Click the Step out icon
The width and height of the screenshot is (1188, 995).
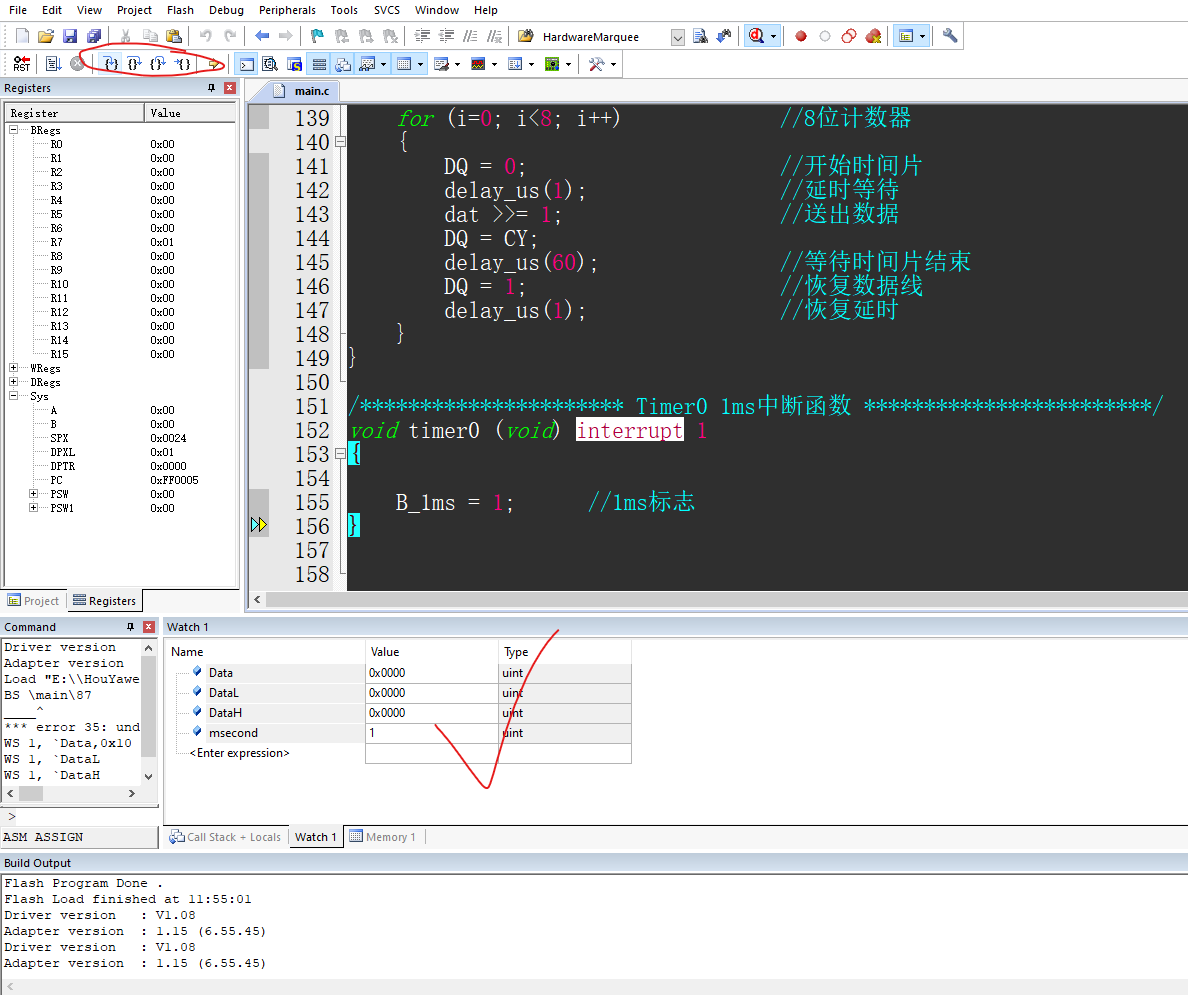pyautogui.click(x=158, y=64)
